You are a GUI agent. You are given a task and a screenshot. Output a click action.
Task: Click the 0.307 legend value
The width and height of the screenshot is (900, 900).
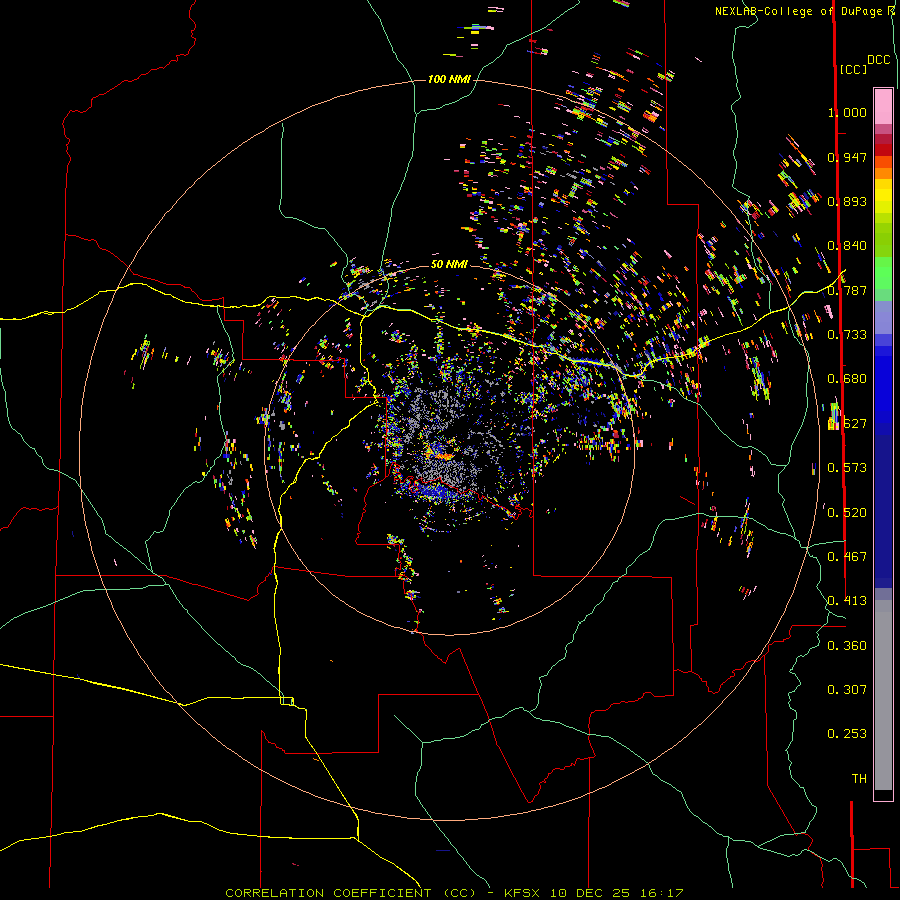847,690
